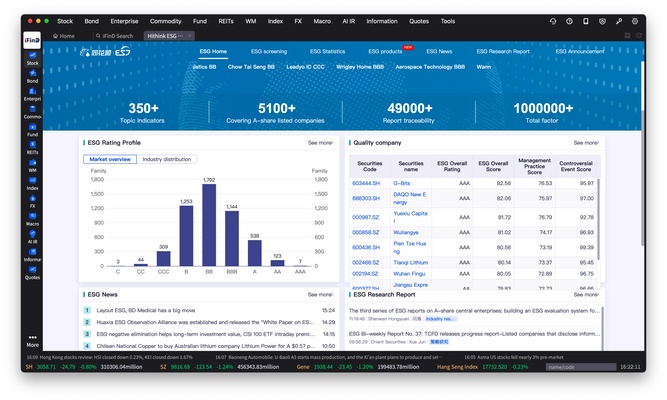
Task: Switch to the ESG screening tab
Action: [269, 51]
